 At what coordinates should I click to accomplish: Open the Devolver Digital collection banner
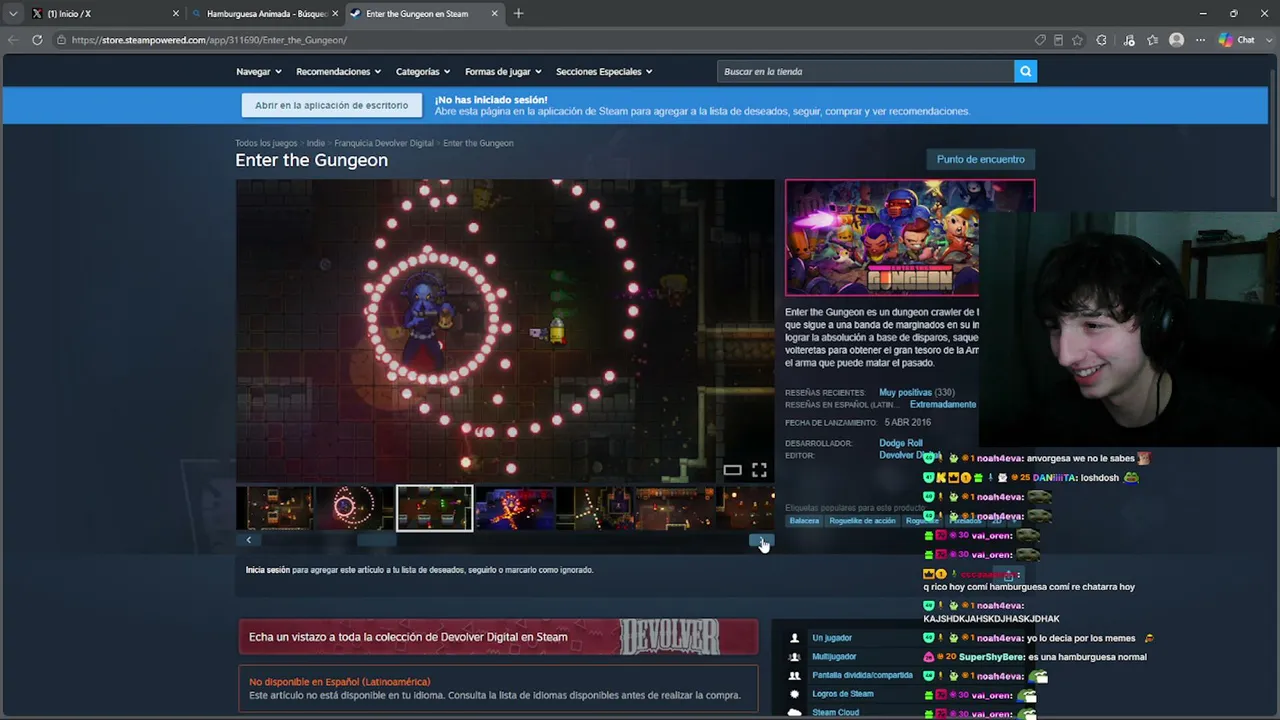(x=498, y=637)
